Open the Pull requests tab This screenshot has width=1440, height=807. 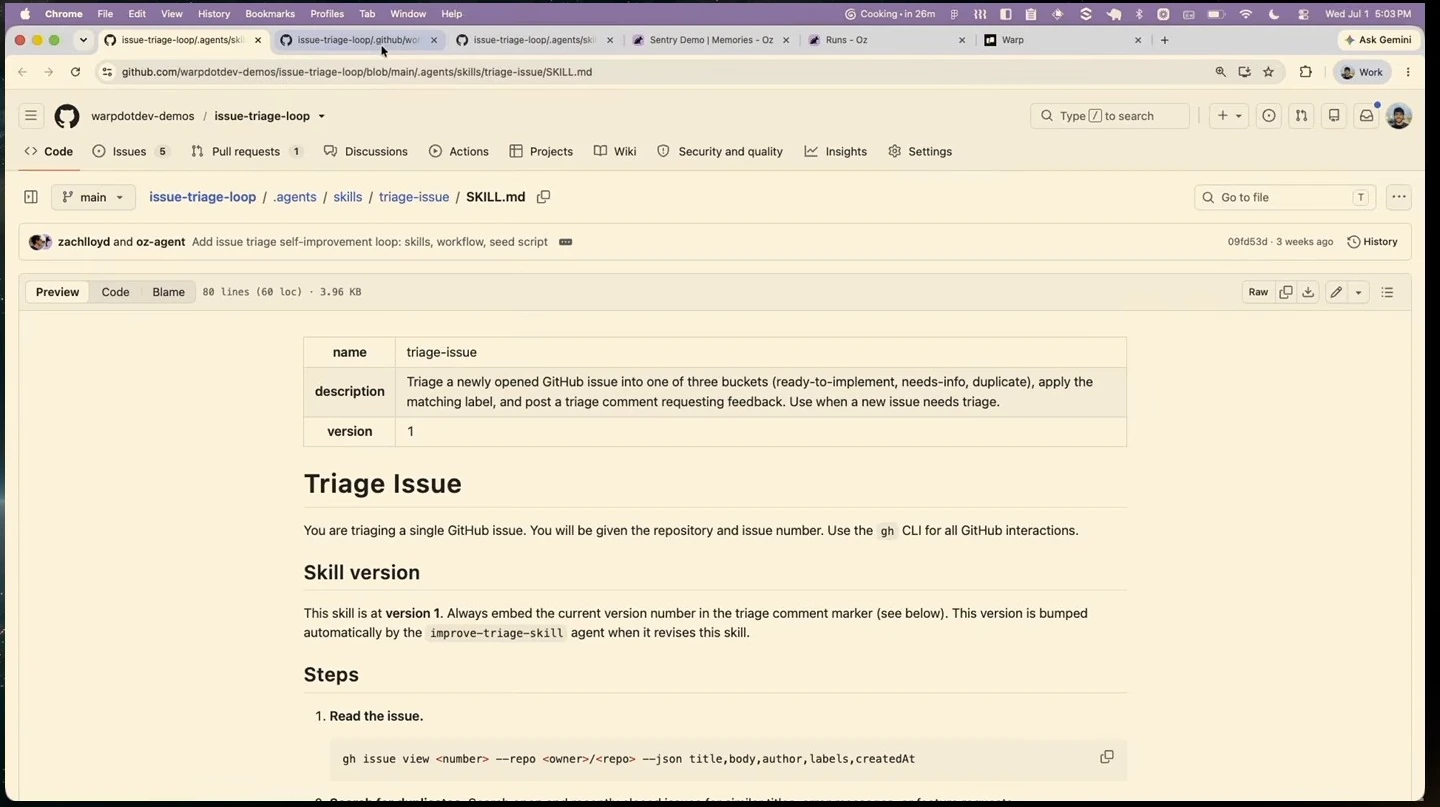(x=247, y=151)
